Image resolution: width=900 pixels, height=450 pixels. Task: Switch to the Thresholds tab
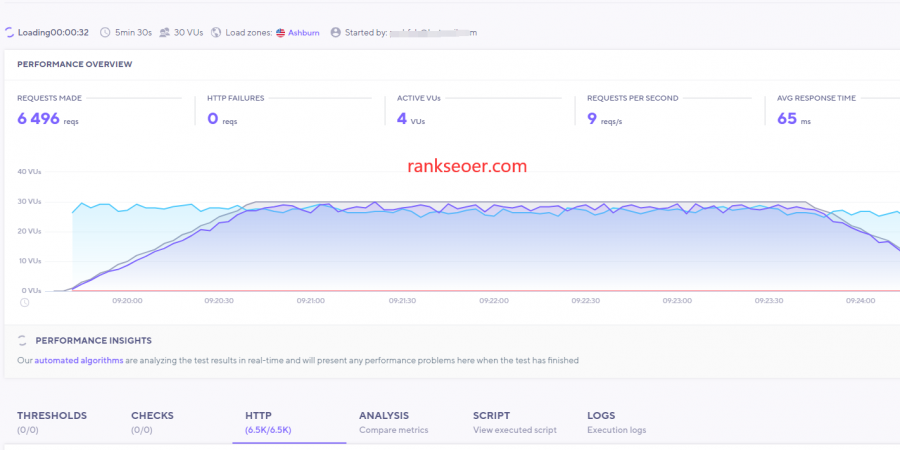pyautogui.click(x=52, y=422)
